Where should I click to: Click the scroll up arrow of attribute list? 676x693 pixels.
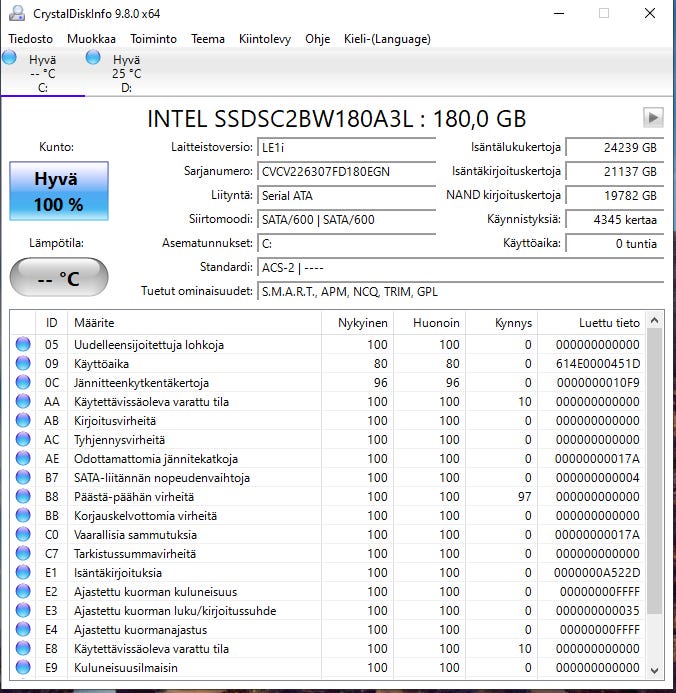(654, 320)
